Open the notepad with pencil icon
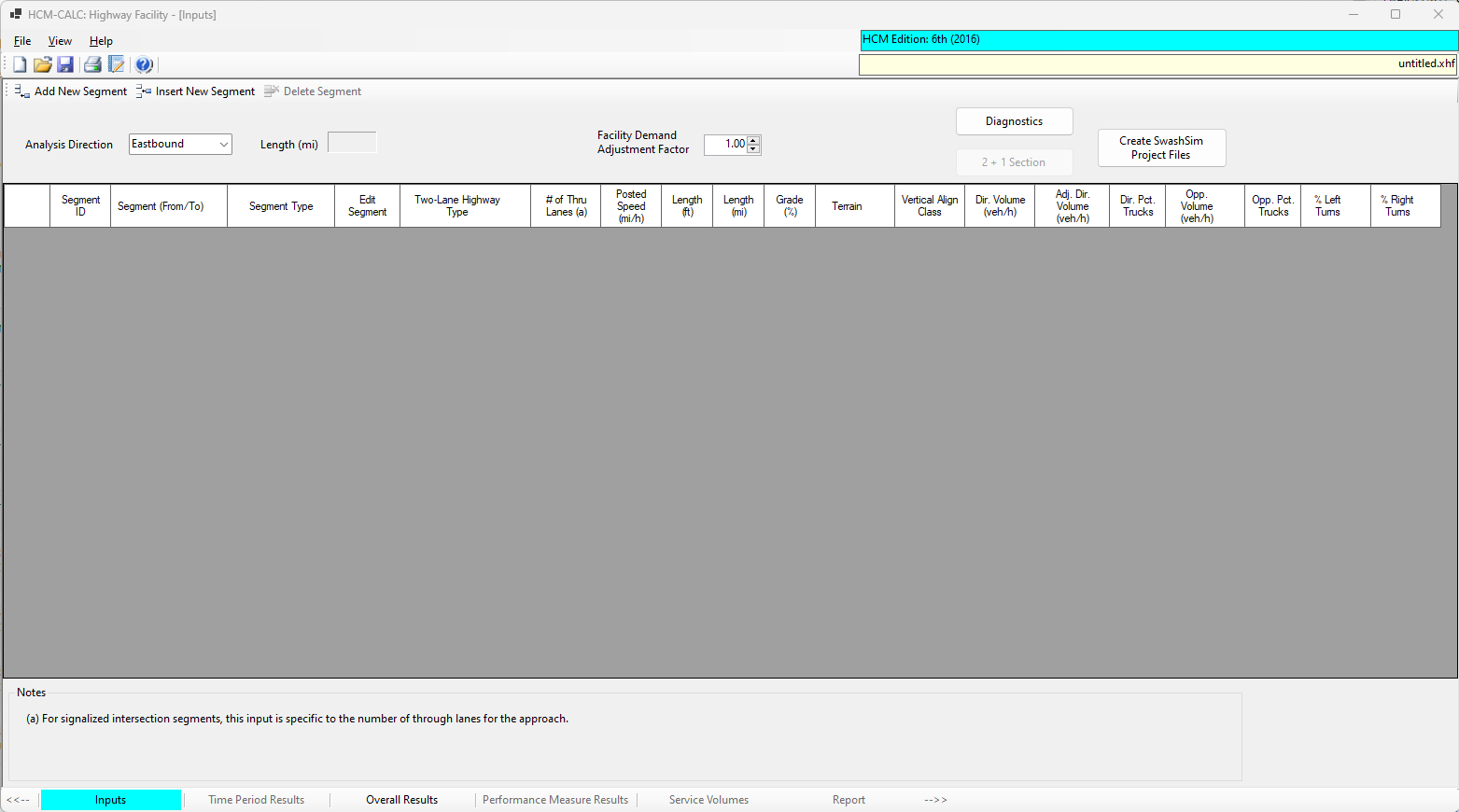The height and width of the screenshot is (812, 1459). [x=117, y=64]
